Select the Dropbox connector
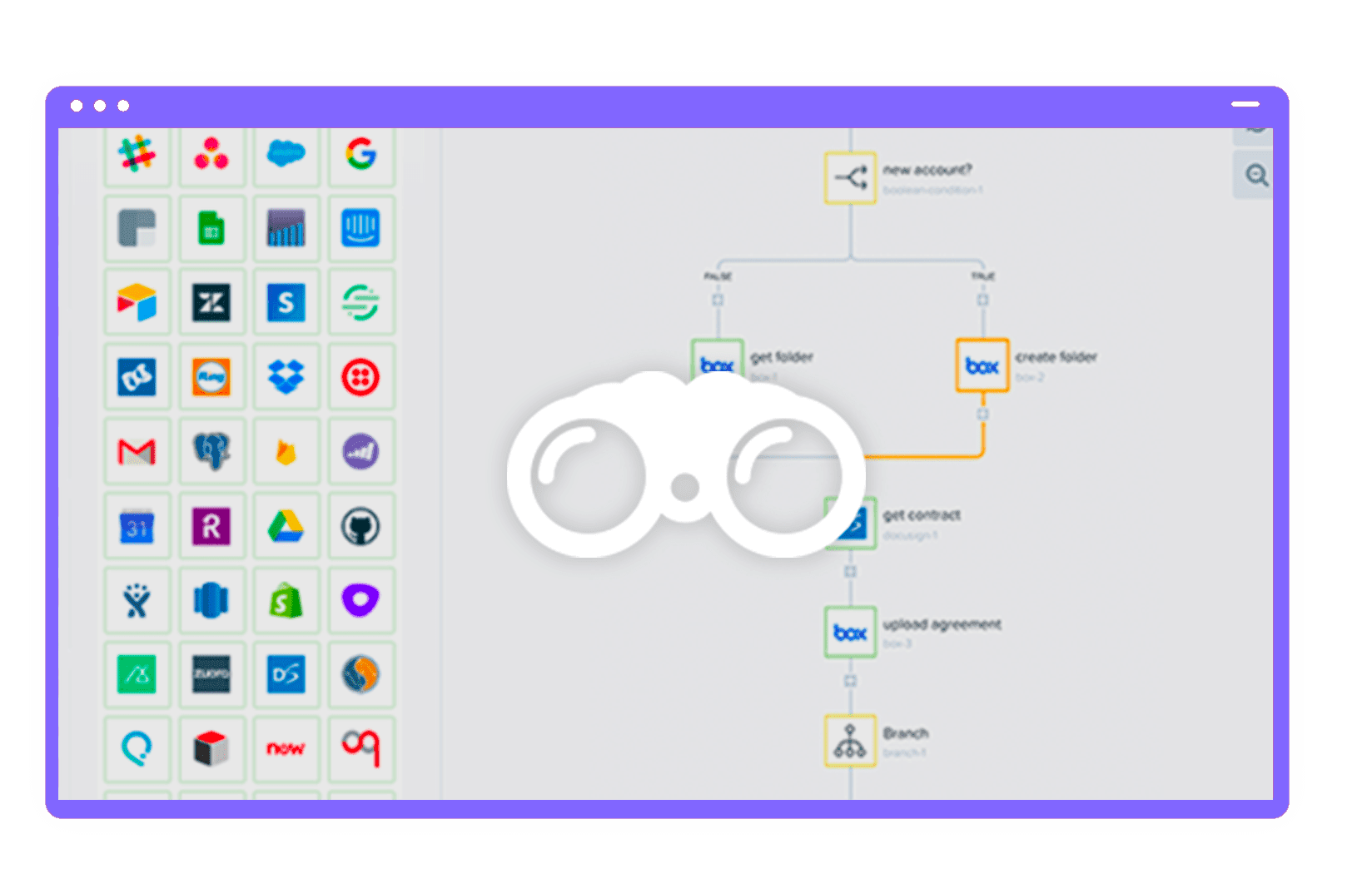The height and width of the screenshot is (869, 1372). click(286, 377)
